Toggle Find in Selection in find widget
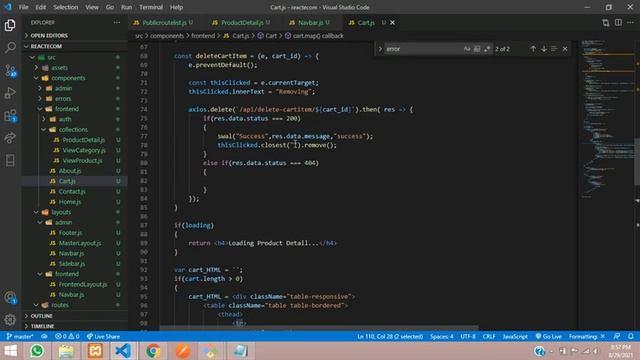640x360 pixels. click(x=554, y=49)
